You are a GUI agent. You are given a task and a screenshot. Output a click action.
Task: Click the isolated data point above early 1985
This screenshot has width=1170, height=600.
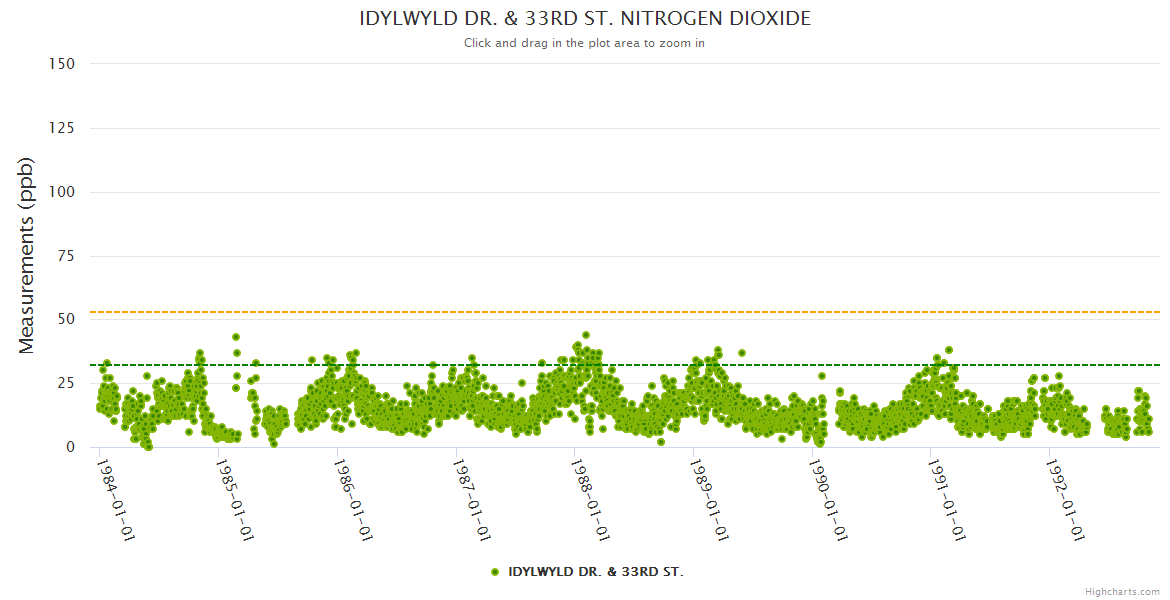(x=236, y=337)
